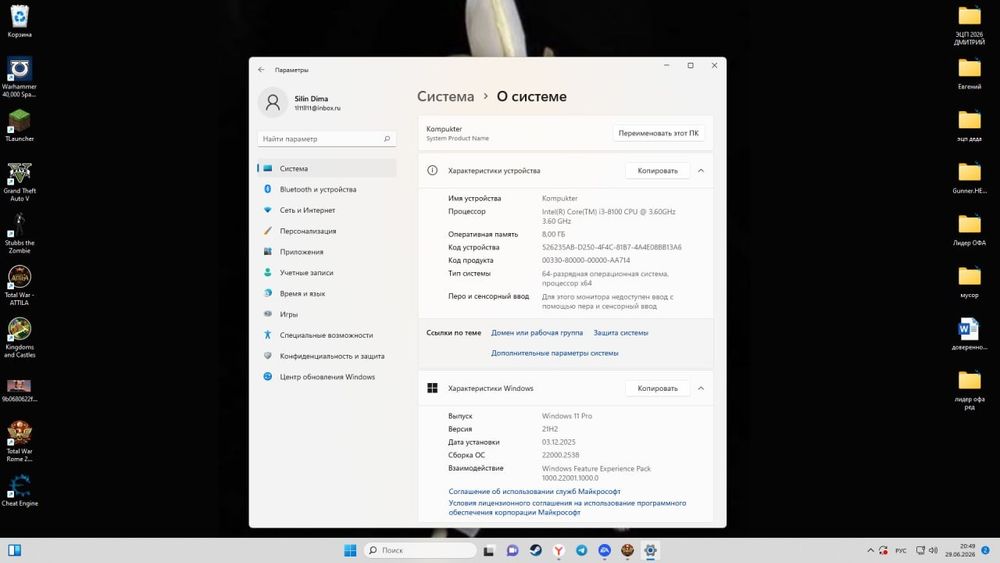
Task: Collapse Характеристики Windows section chevron
Action: pos(701,388)
